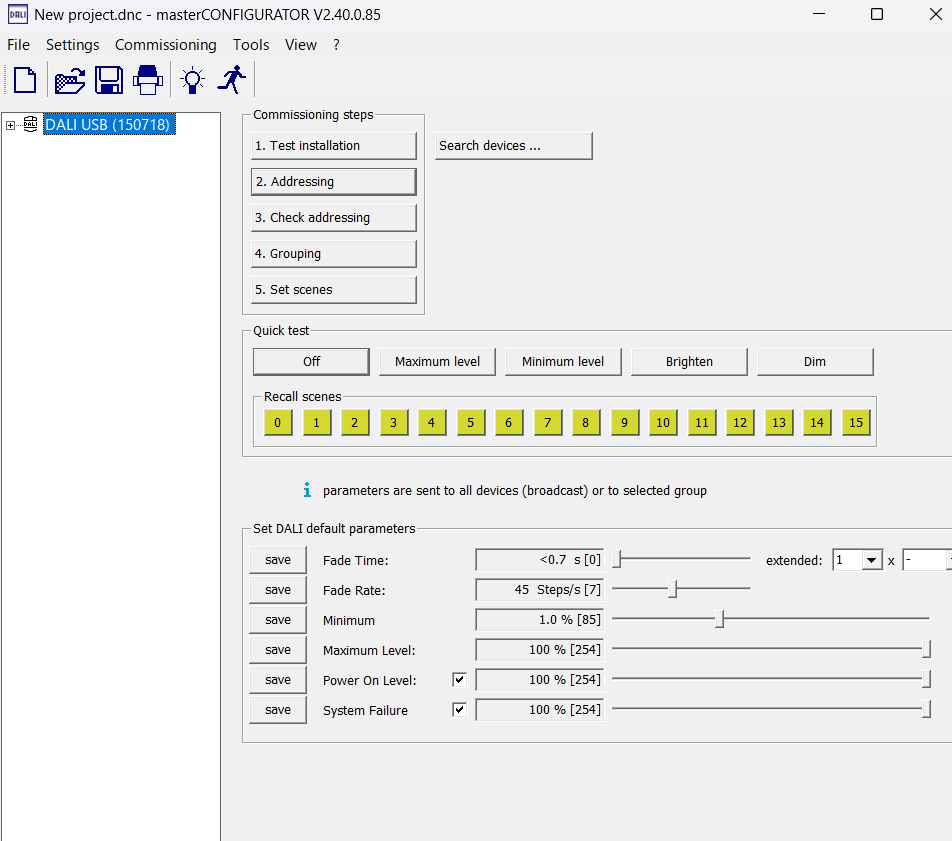This screenshot has height=841, width=952.
Task: Recall scene 10
Action: click(663, 423)
